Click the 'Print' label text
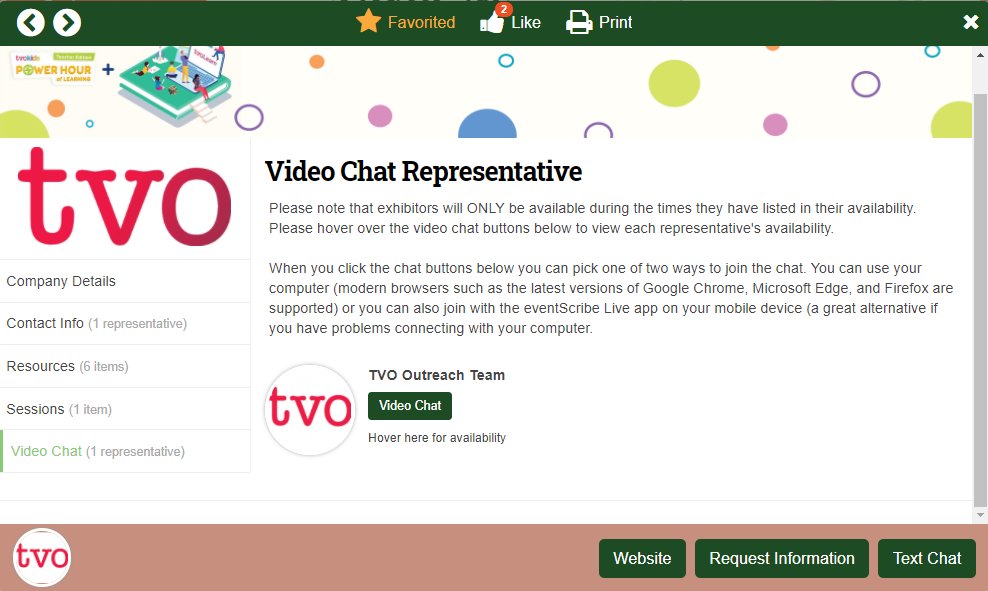This screenshot has height=591, width=988. pos(615,23)
